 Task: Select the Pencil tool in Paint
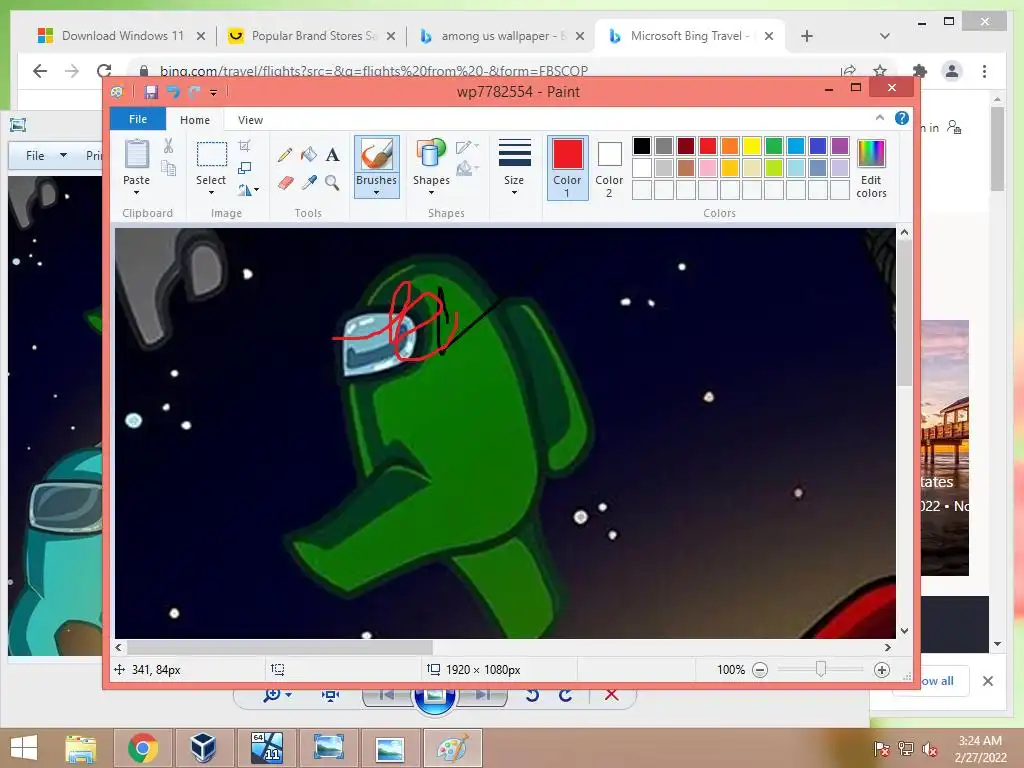(x=285, y=155)
